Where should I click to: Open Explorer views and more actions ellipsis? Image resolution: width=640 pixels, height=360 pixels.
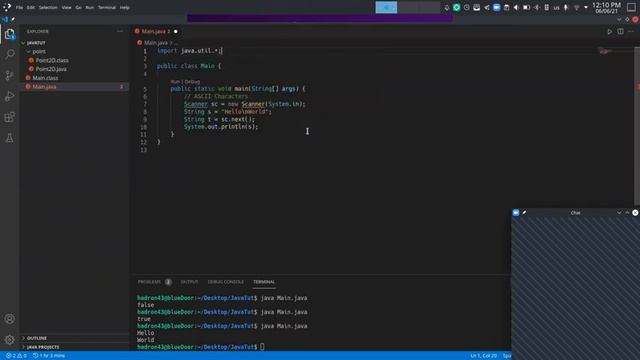click(x=120, y=31)
